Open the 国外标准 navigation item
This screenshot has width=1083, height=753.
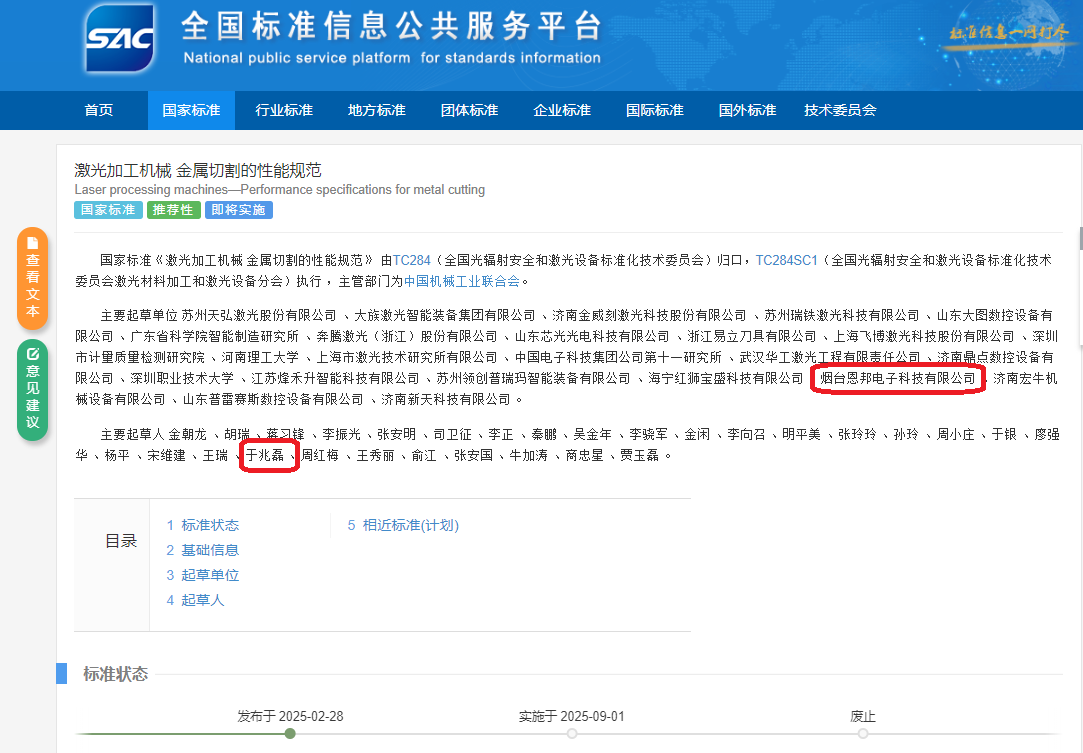747,111
